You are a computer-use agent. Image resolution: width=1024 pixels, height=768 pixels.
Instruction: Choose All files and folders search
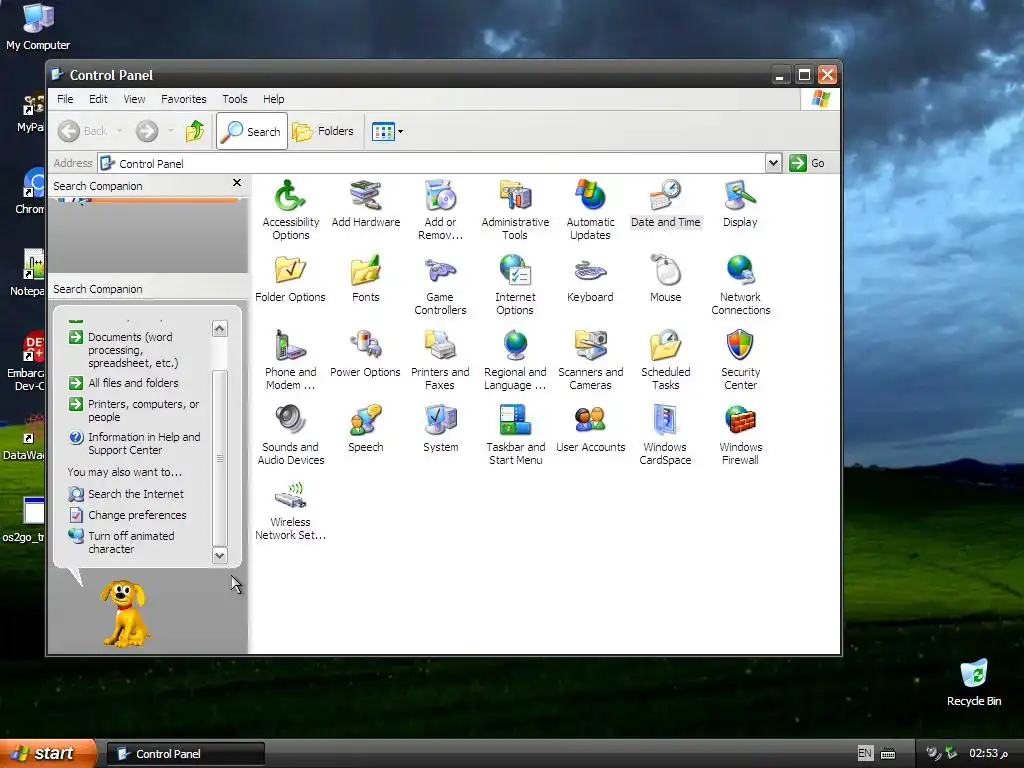click(124, 383)
